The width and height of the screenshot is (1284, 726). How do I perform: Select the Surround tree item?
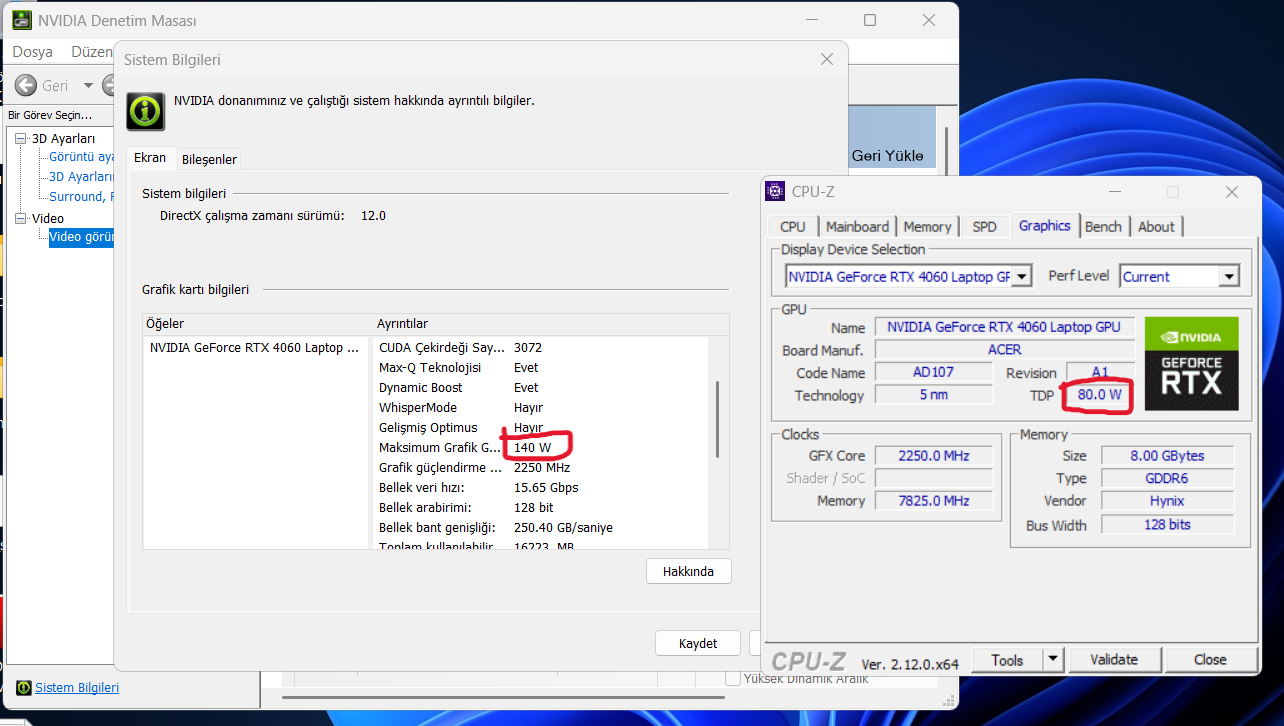[x=82, y=197]
